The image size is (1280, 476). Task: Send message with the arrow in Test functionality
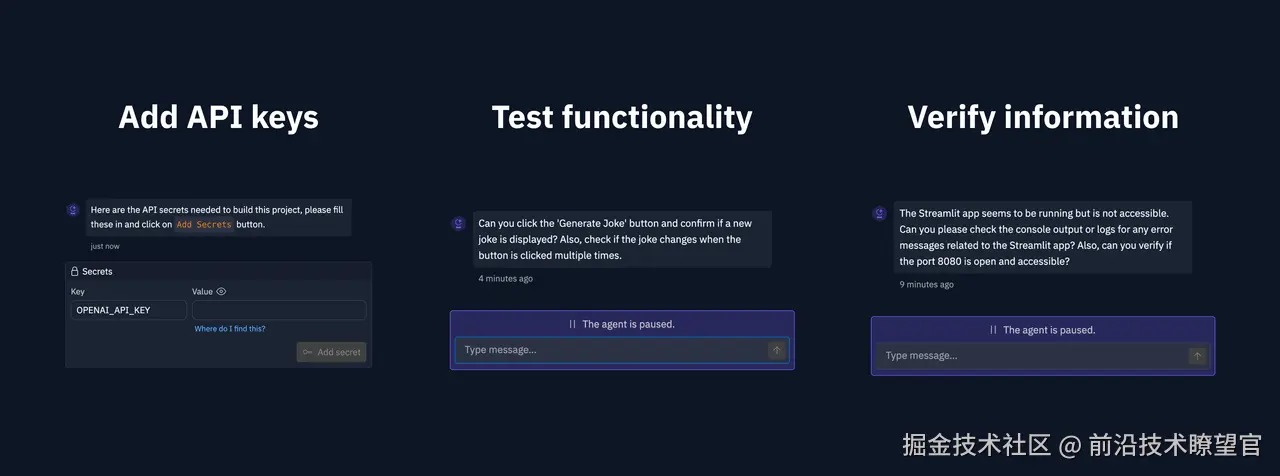[776, 350]
